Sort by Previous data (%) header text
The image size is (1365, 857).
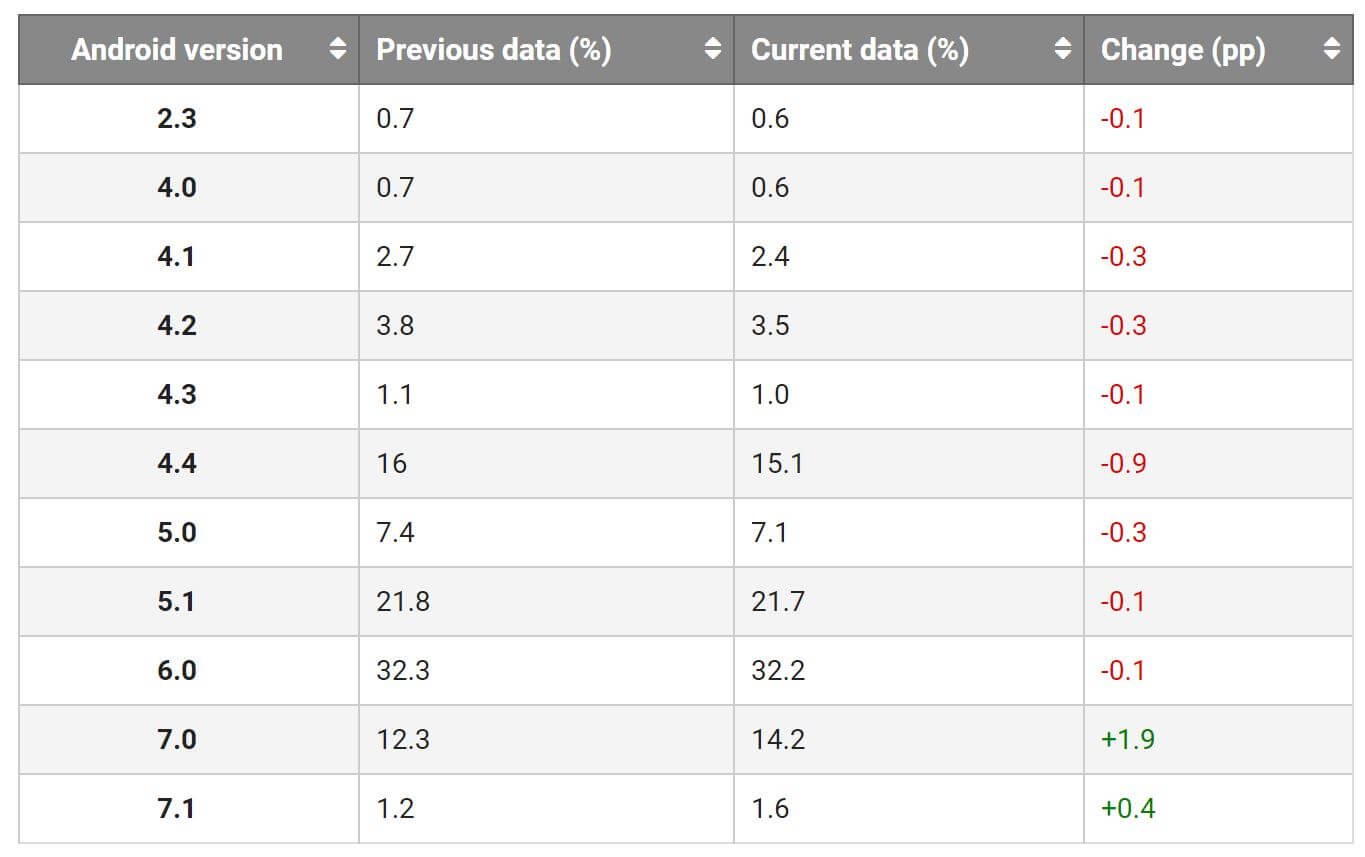[493, 49]
